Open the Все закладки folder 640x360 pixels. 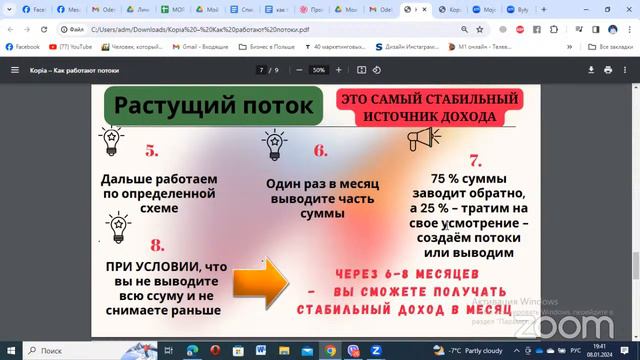coord(611,47)
